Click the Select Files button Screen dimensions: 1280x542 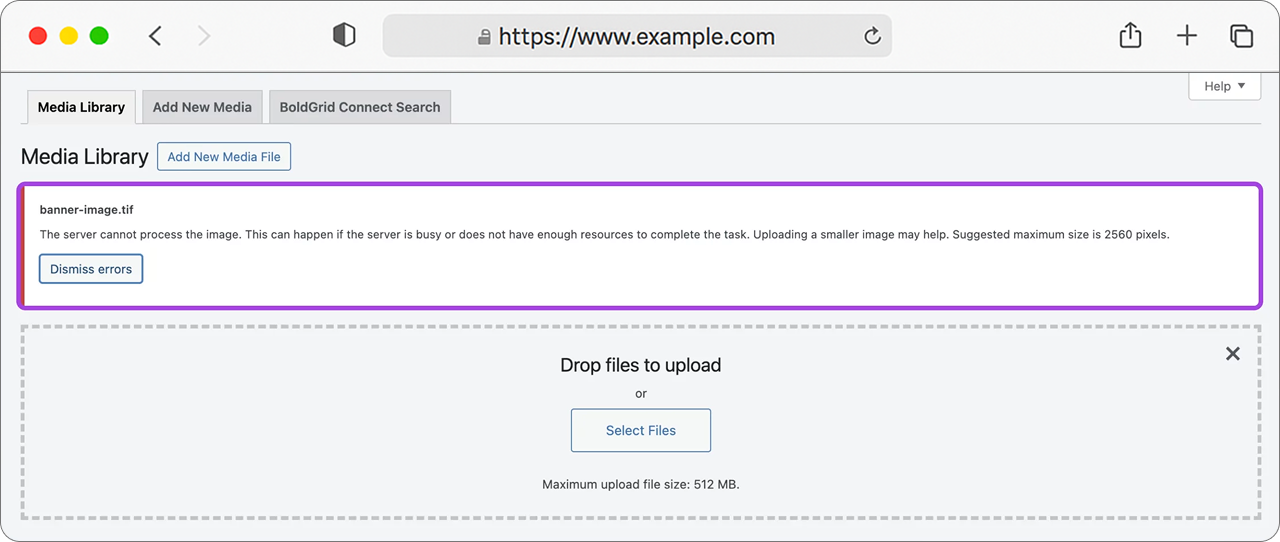coord(641,430)
